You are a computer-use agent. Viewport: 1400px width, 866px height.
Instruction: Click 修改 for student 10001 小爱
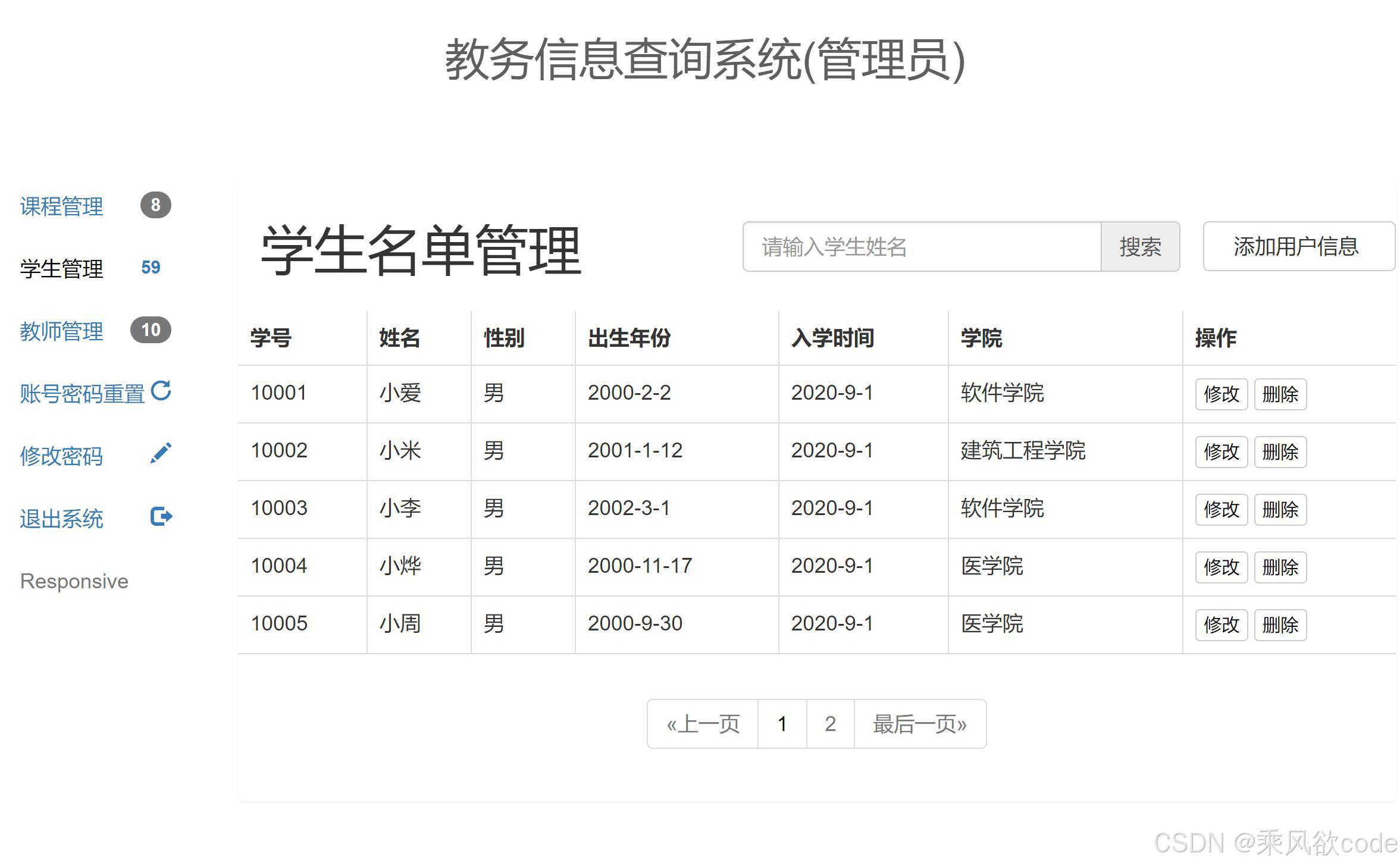pyautogui.click(x=1220, y=394)
